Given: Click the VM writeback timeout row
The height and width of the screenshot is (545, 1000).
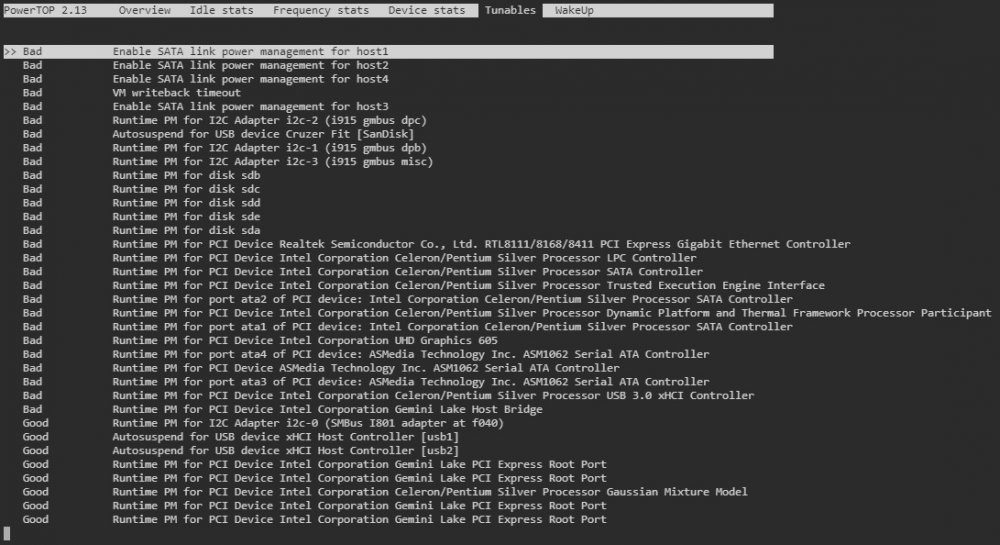Looking at the screenshot, I should tap(131, 93).
